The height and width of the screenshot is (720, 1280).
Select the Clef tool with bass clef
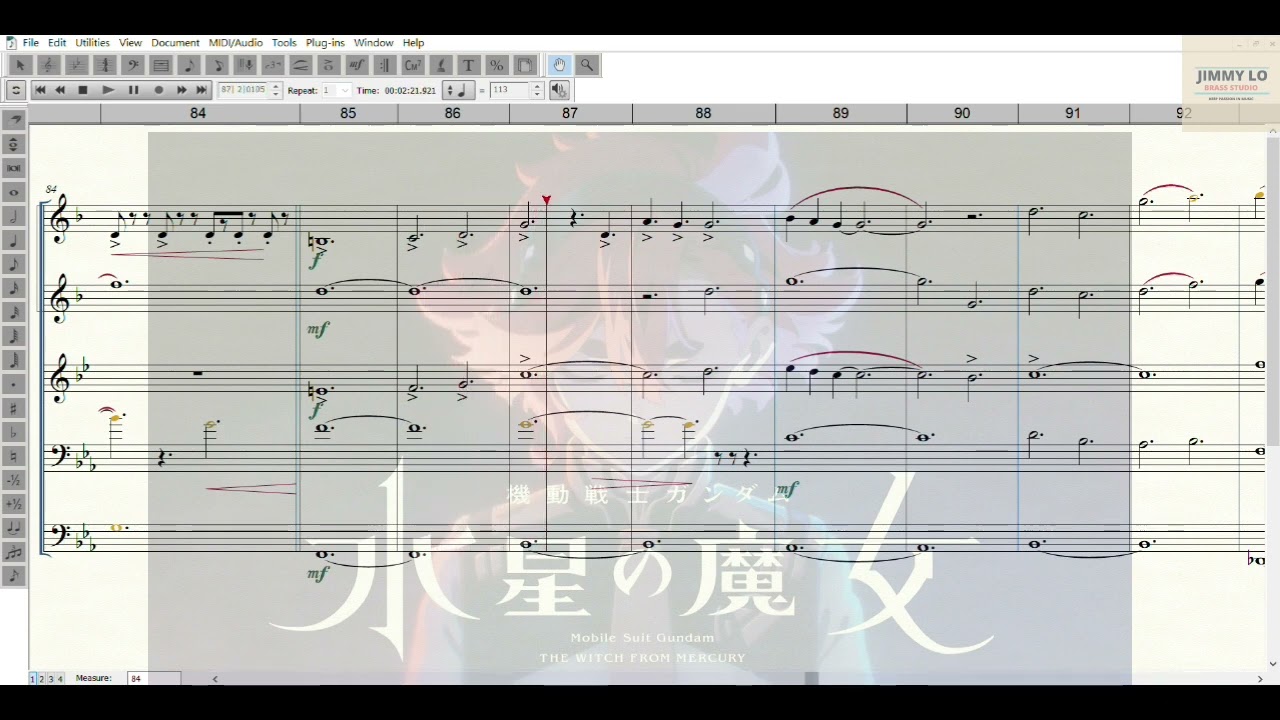tap(132, 65)
